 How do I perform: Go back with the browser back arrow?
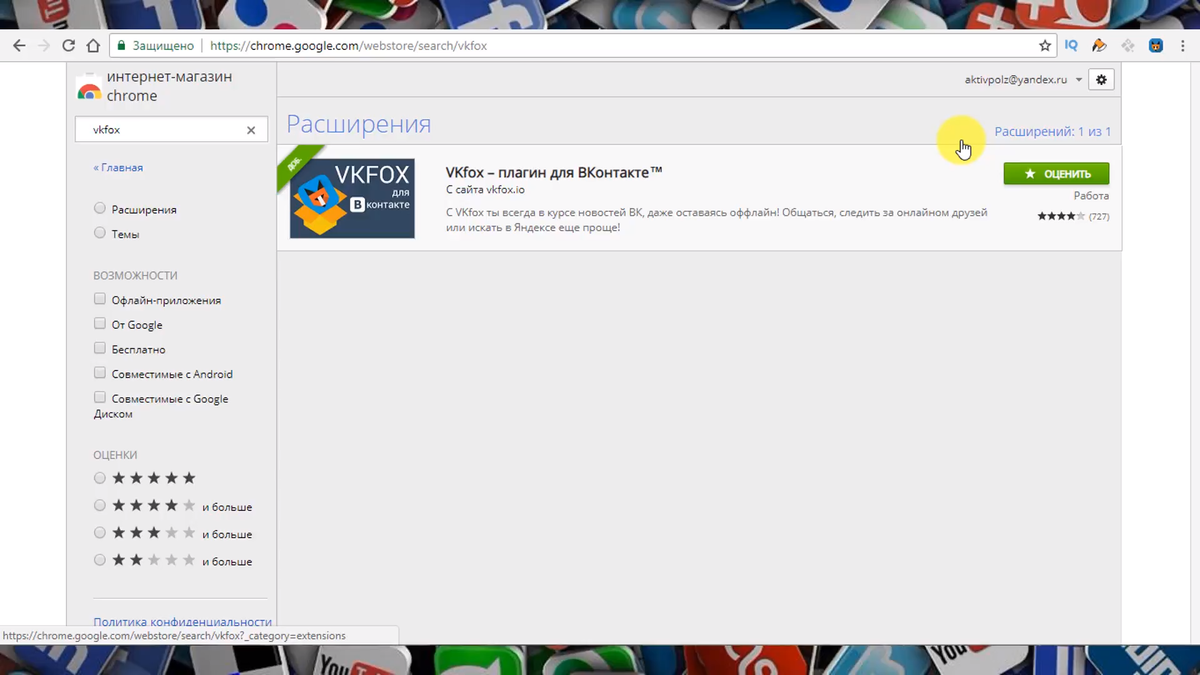point(18,46)
